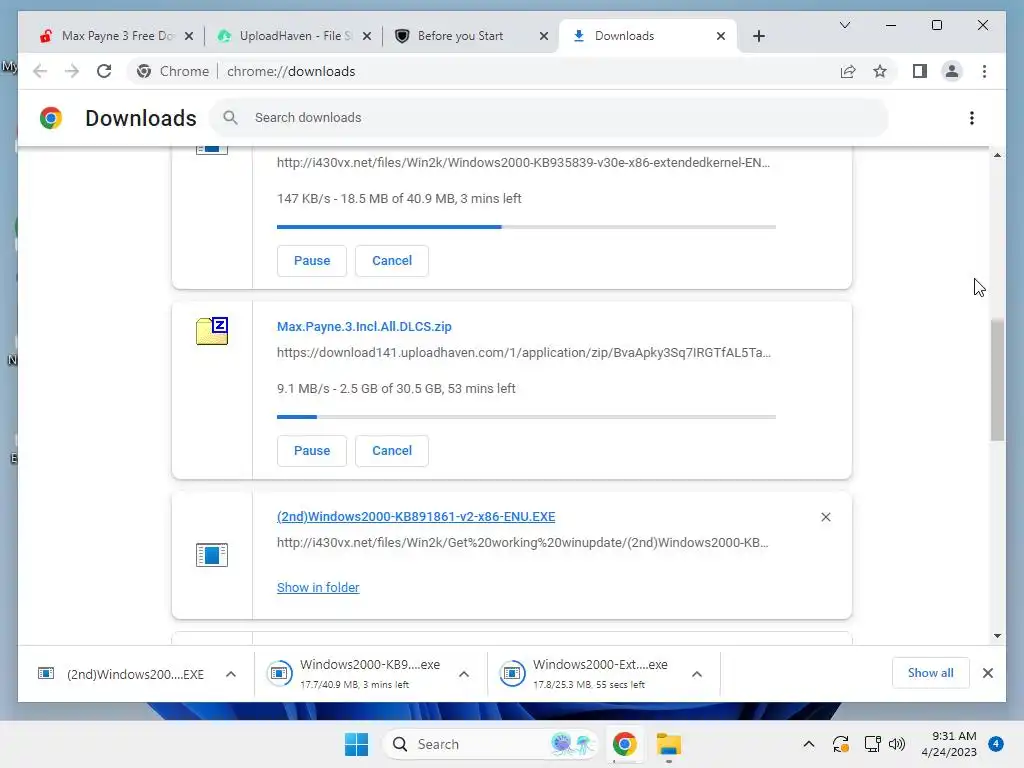Open Max.Payne.3.Incl.All.DLCS.zip link
Image resolution: width=1024 pixels, height=768 pixels.
pos(364,327)
